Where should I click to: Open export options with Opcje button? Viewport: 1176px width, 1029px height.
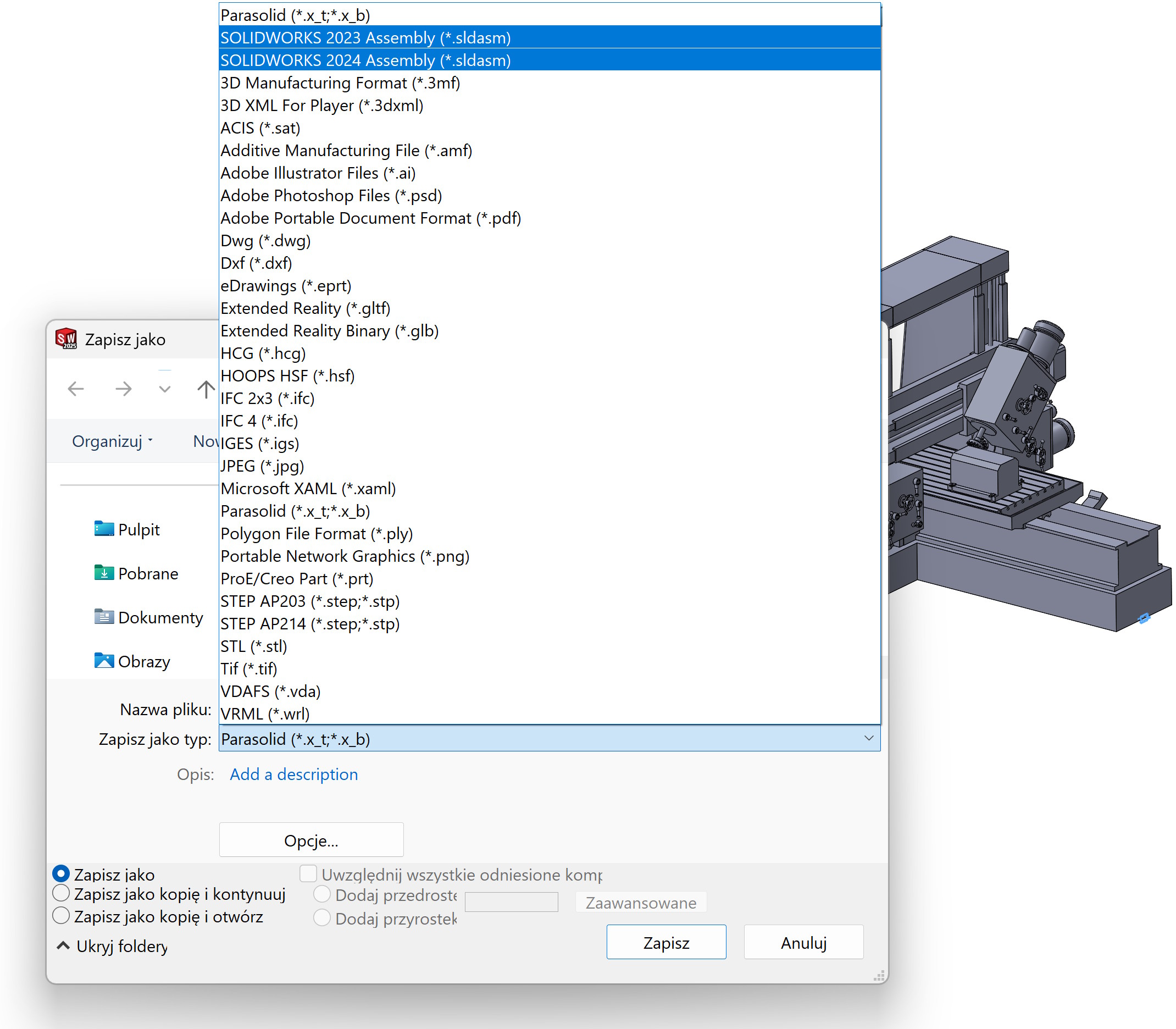pos(310,840)
